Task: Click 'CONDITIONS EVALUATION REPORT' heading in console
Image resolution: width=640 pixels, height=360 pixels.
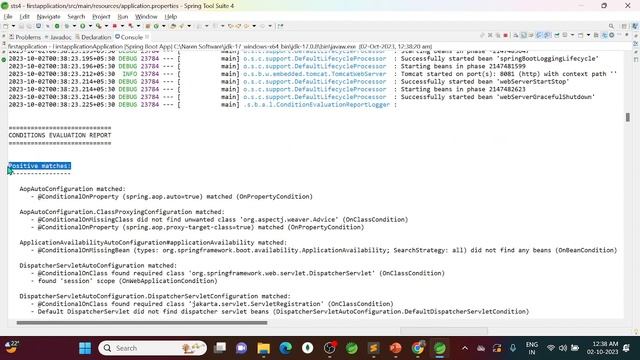Action: [x=60, y=135]
